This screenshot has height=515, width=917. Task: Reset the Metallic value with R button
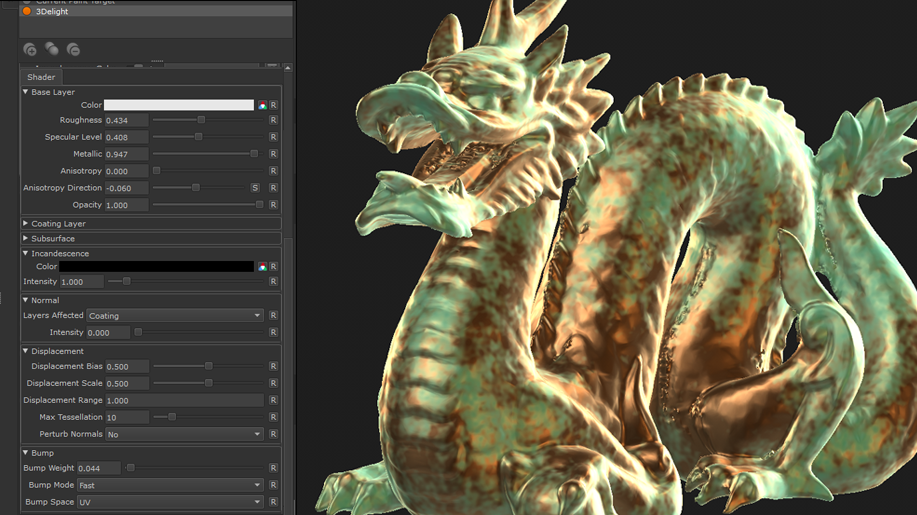click(273, 154)
